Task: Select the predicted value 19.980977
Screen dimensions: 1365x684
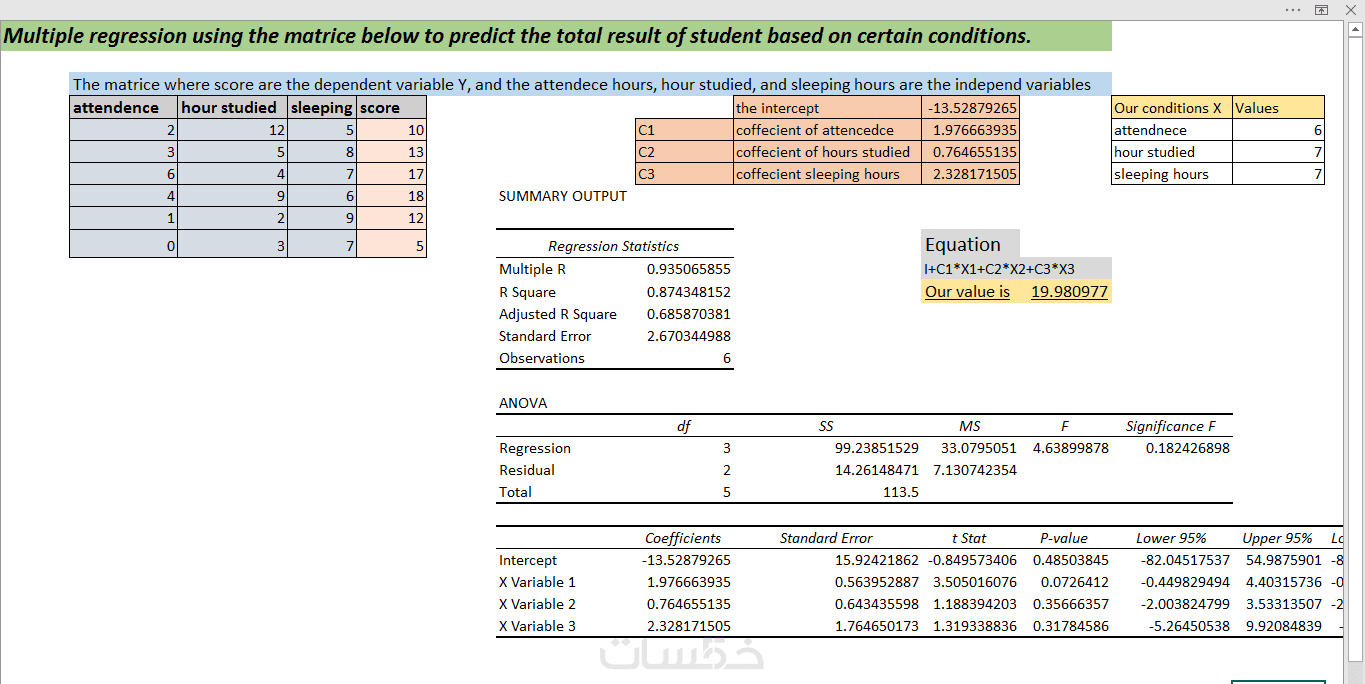Action: tap(1069, 292)
